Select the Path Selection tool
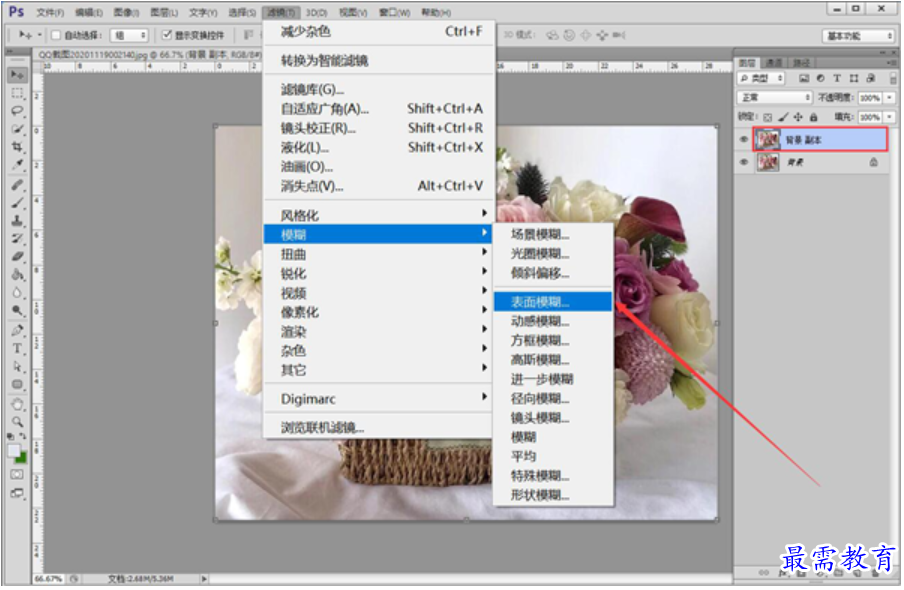Viewport: 904px width, 590px height. (x=17, y=366)
